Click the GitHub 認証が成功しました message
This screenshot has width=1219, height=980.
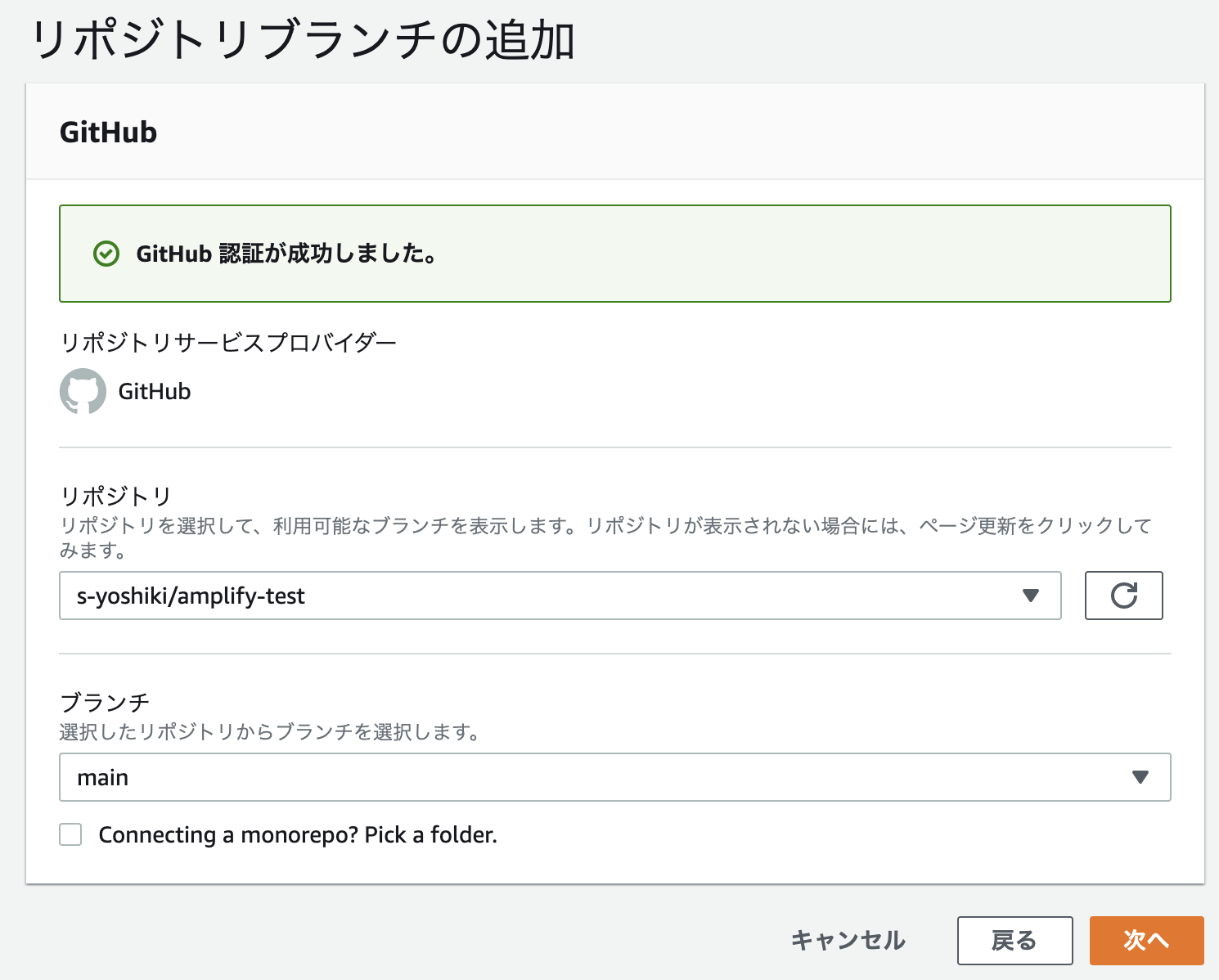pyautogui.click(x=286, y=254)
